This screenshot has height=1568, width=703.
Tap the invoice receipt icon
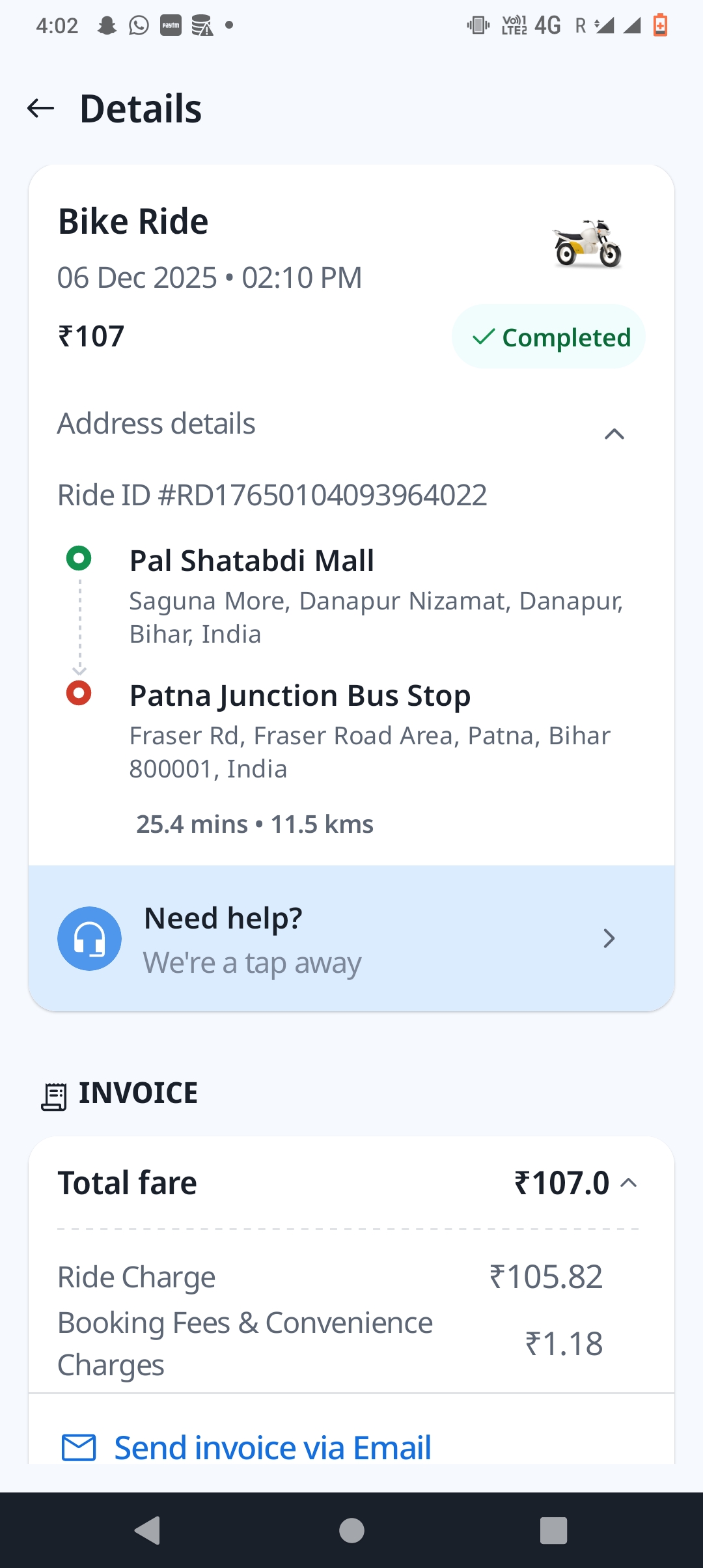click(54, 1096)
